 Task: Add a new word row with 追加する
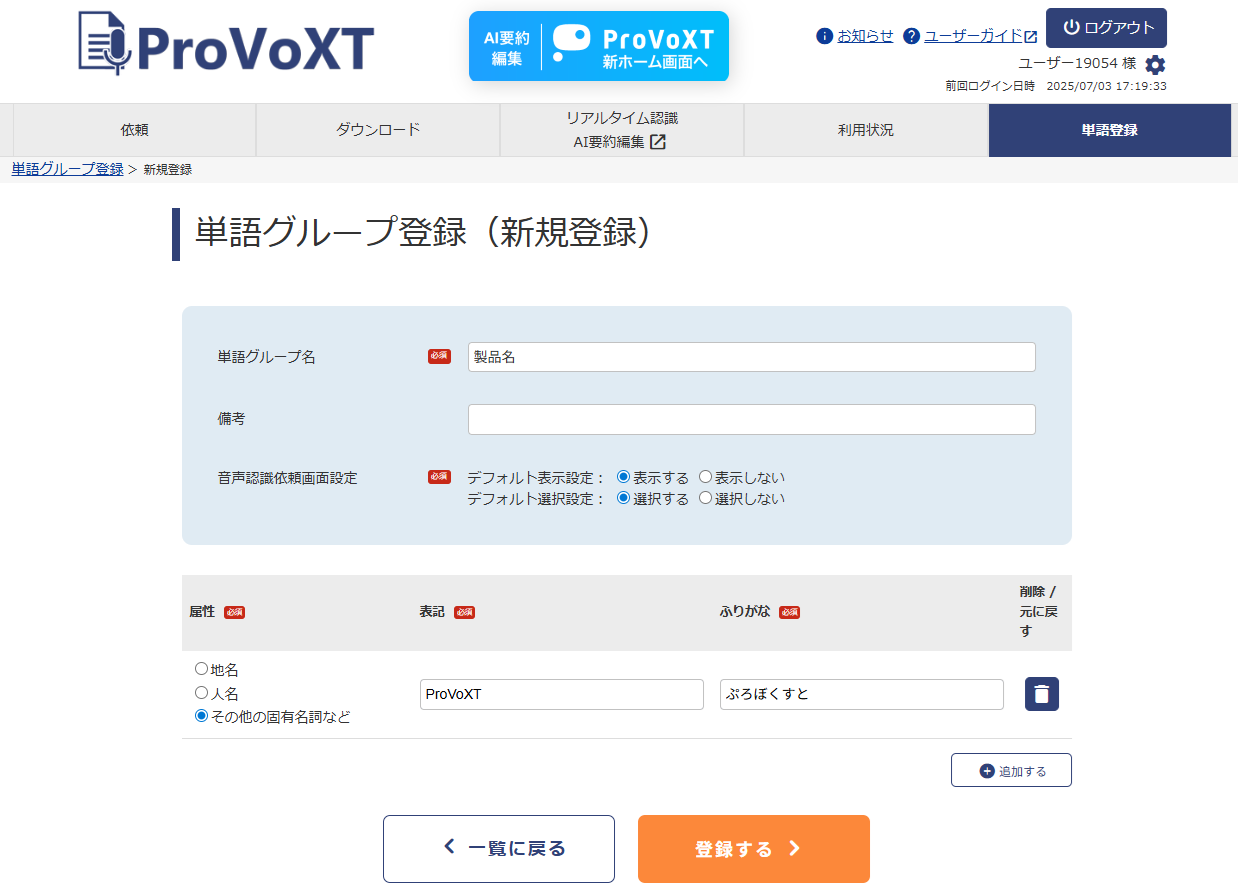[1011, 771]
